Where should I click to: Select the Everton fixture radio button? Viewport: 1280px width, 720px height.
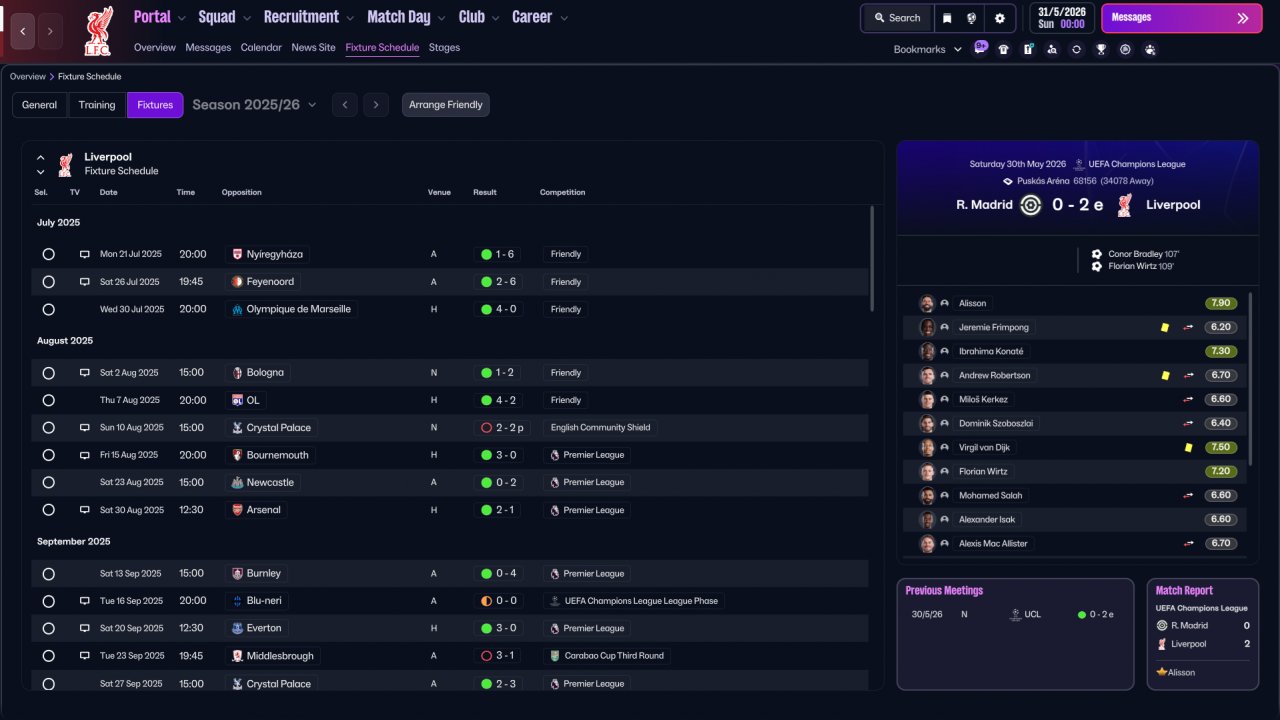click(48, 628)
